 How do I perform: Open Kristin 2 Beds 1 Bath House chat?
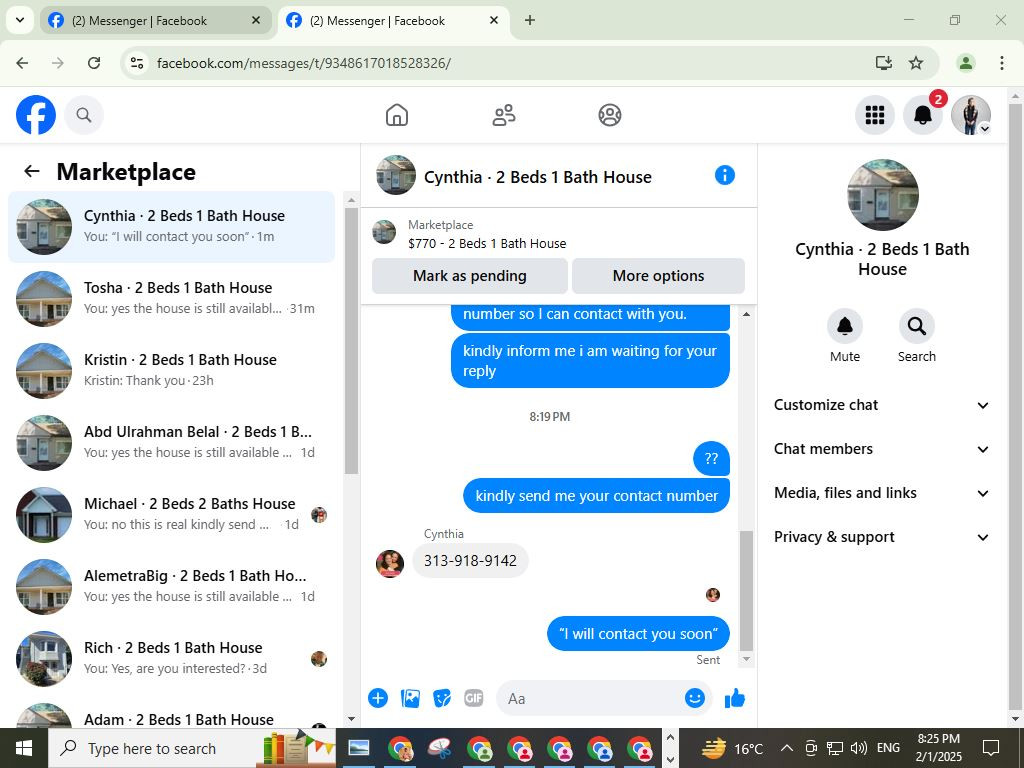click(x=171, y=370)
